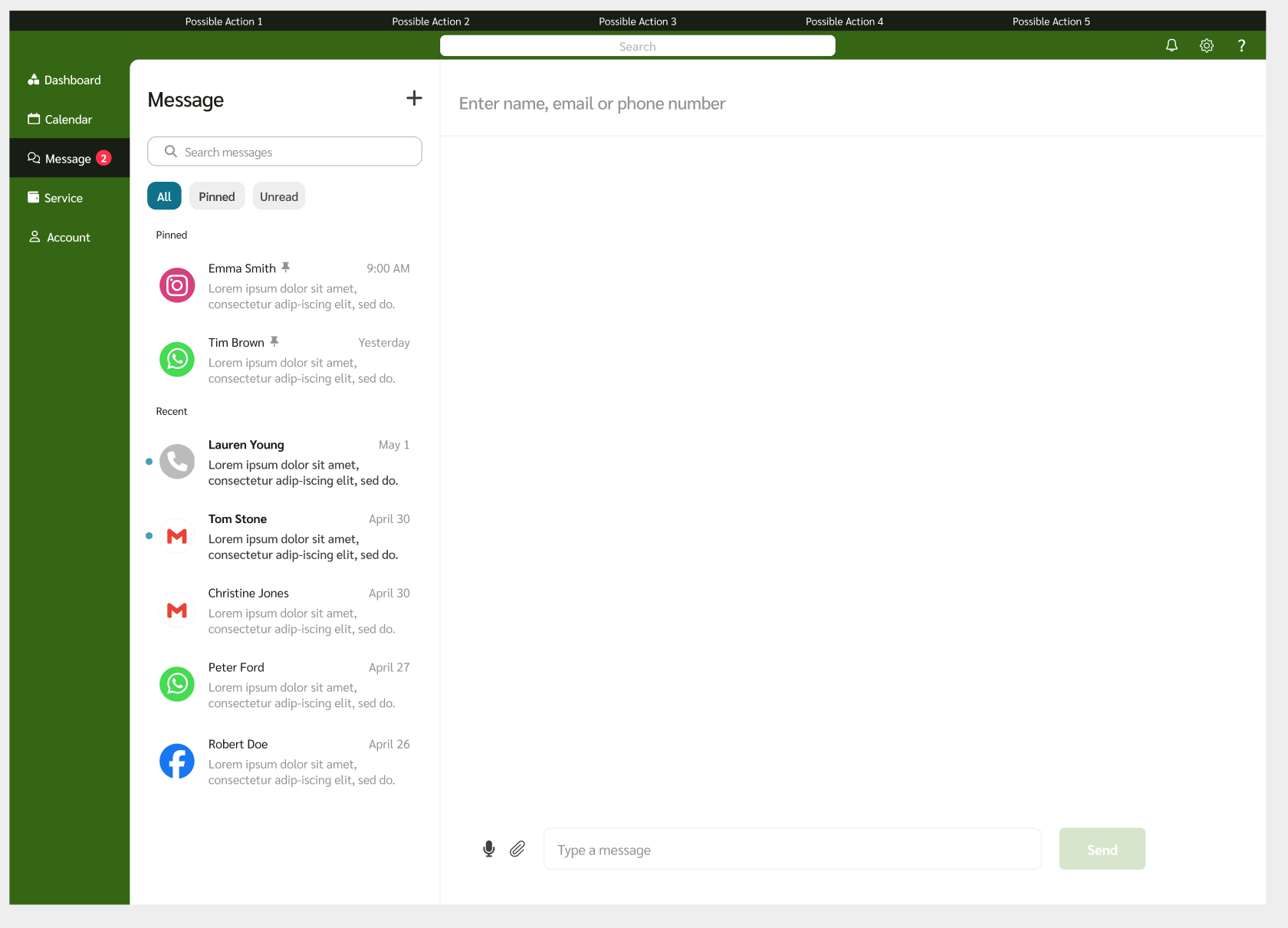Click Robert Doe's Facebook avatar icon

[x=177, y=762]
